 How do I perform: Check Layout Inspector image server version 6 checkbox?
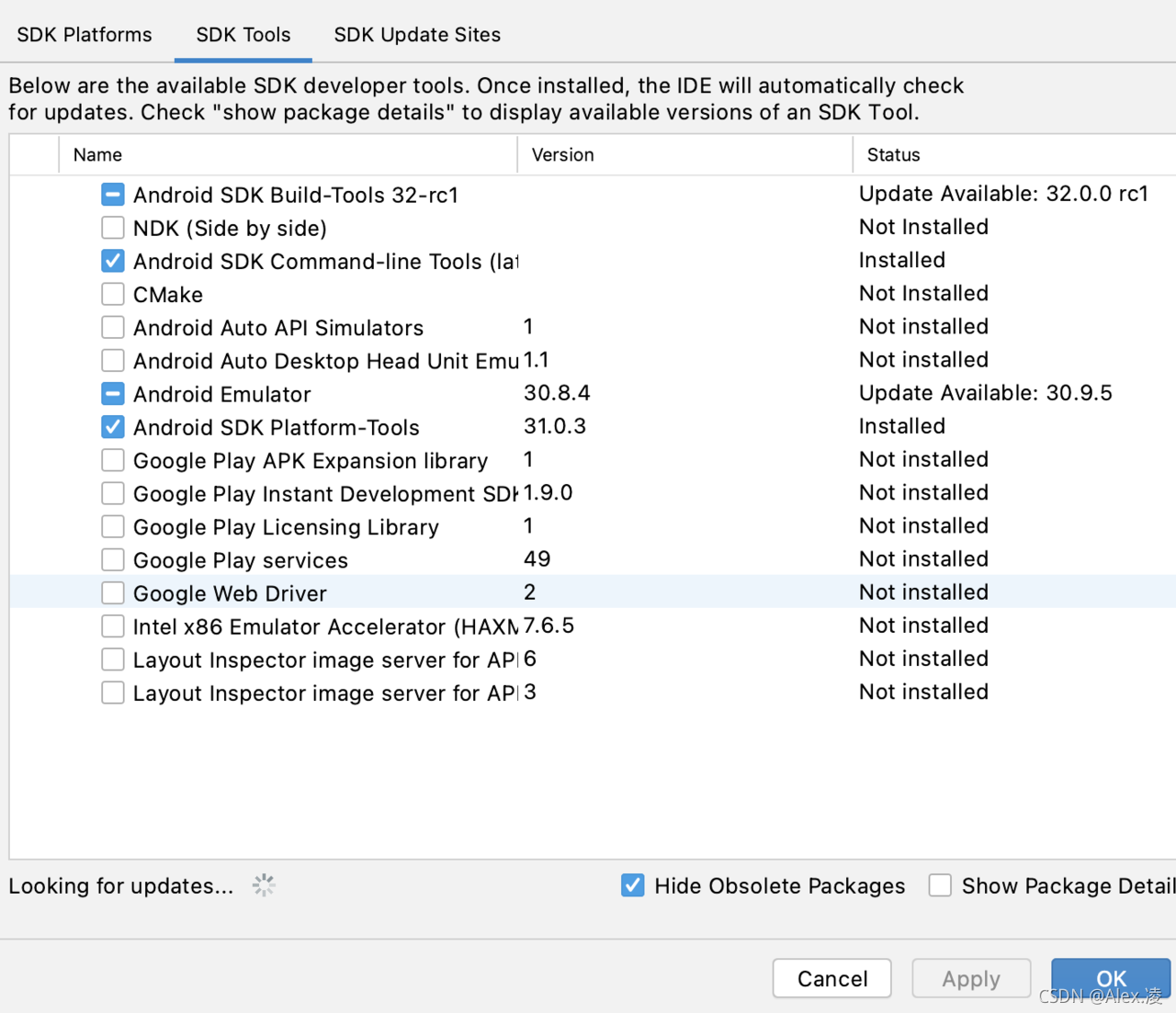pos(113,659)
